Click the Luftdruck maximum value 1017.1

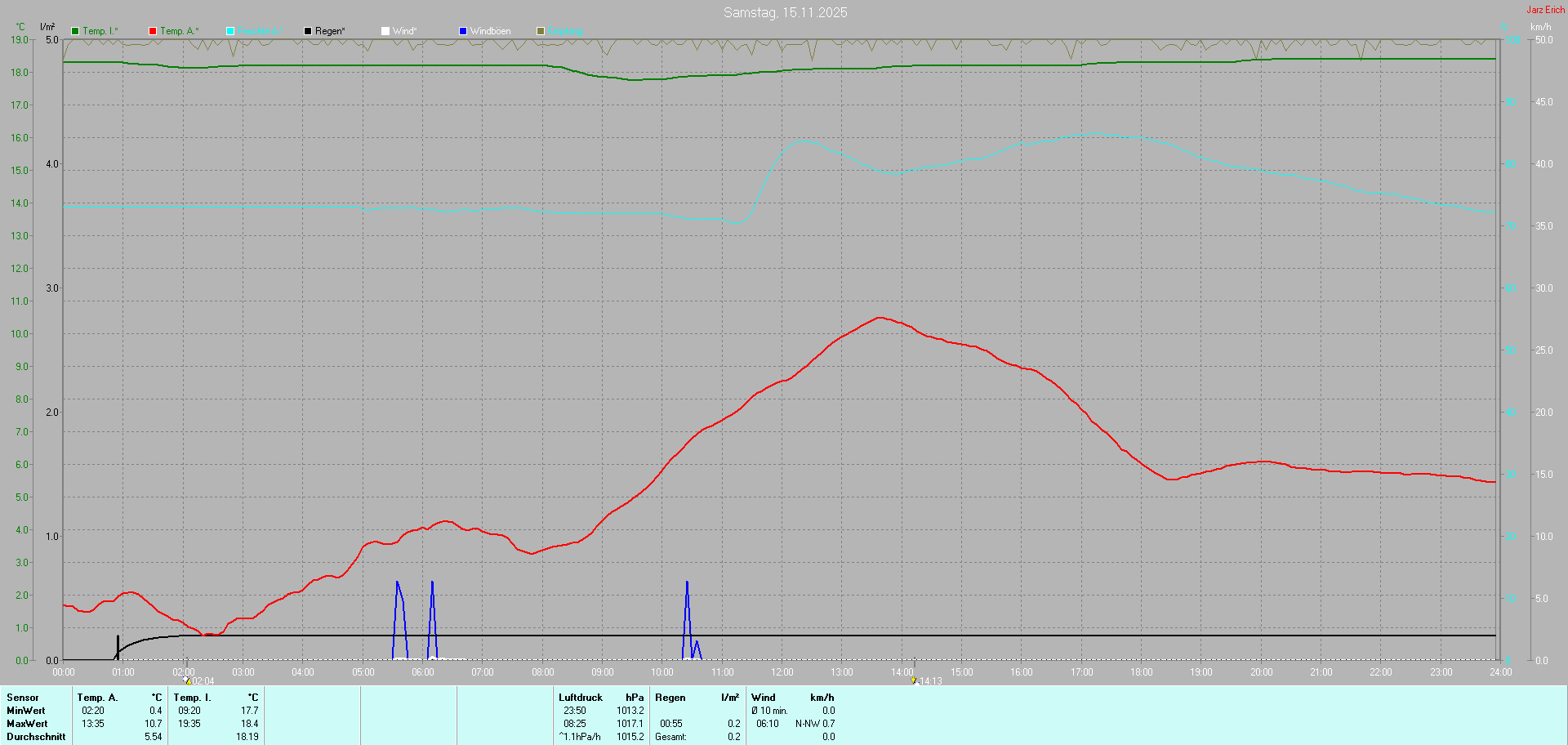click(630, 724)
